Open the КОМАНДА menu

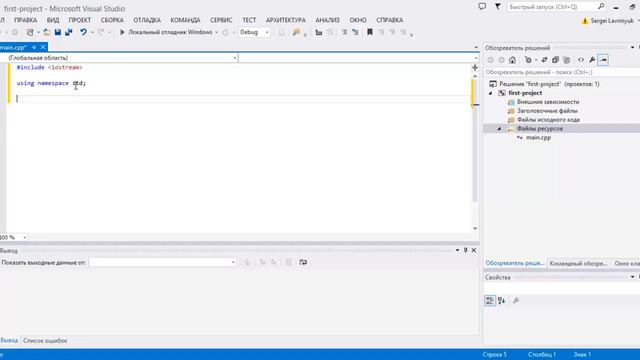tap(185, 20)
